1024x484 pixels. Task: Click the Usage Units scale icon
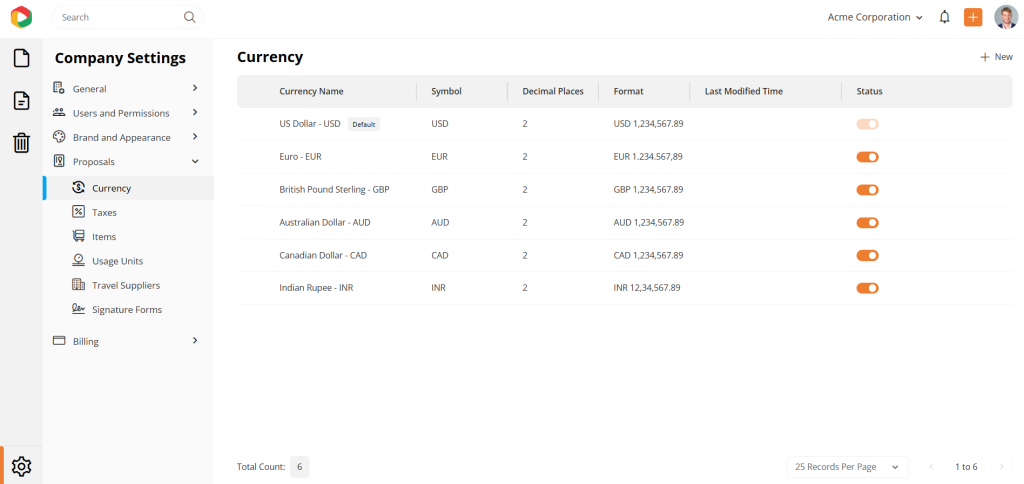pos(78,260)
